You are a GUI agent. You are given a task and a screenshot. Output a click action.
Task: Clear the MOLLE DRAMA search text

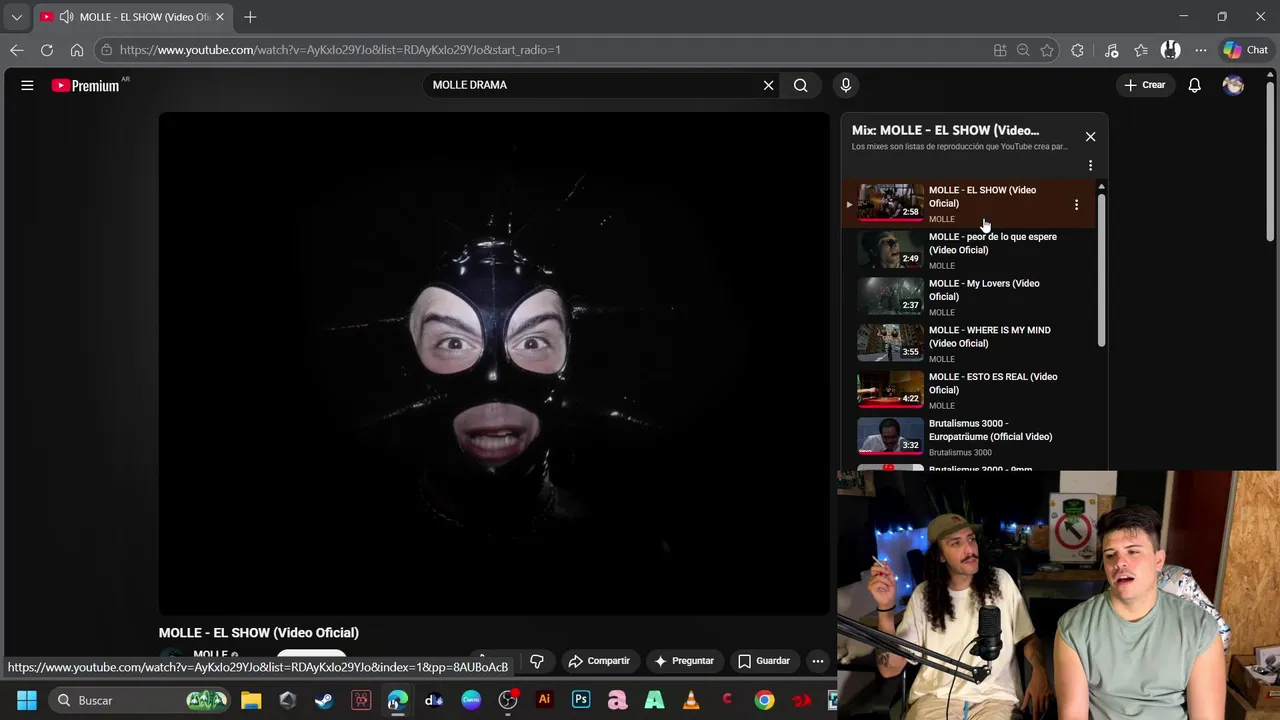[768, 85]
